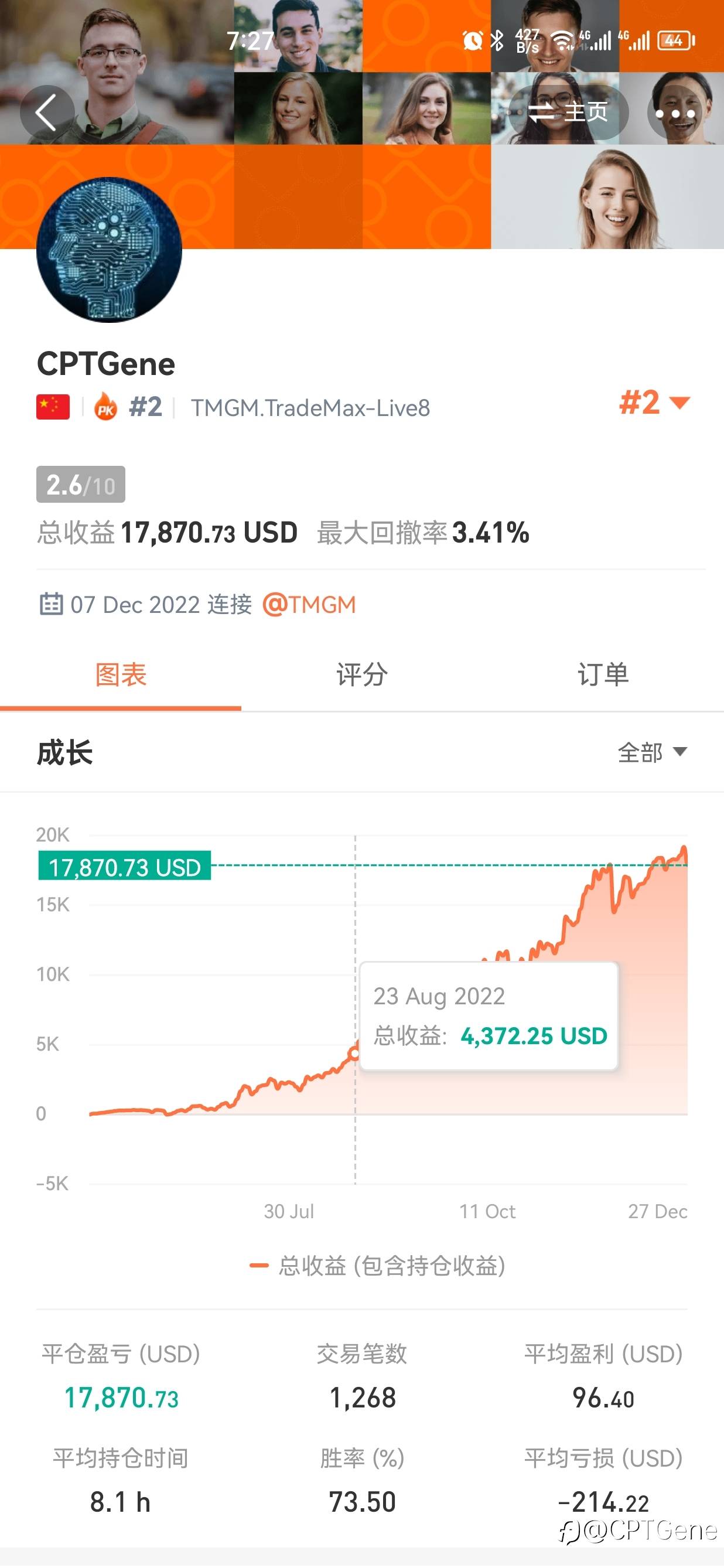Tap the 17,870.73 USD chart value label

point(125,866)
